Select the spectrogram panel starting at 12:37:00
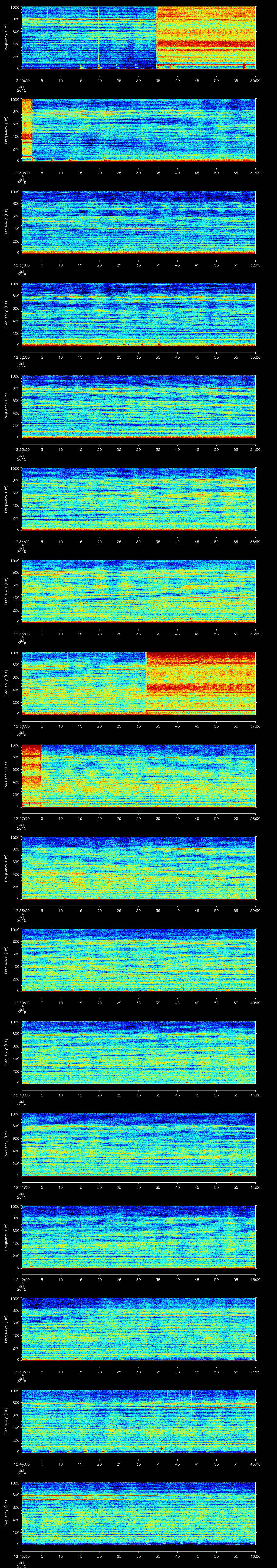This screenshot has height=1568, width=277. pyautogui.click(x=139, y=776)
